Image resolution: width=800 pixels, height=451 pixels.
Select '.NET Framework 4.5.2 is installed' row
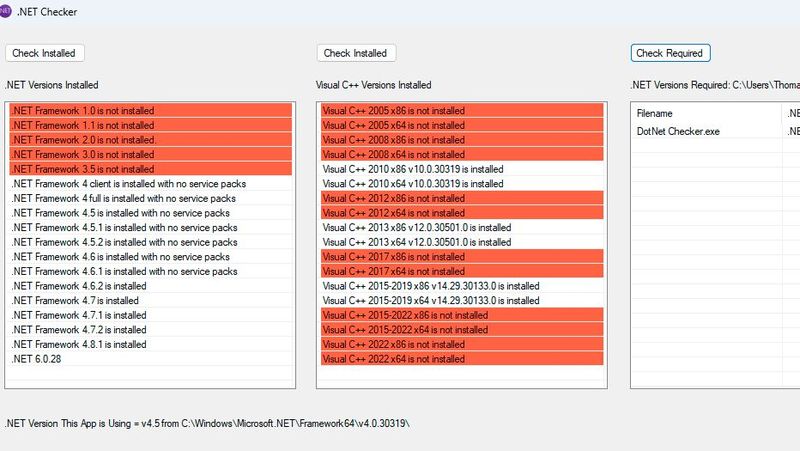(151, 242)
